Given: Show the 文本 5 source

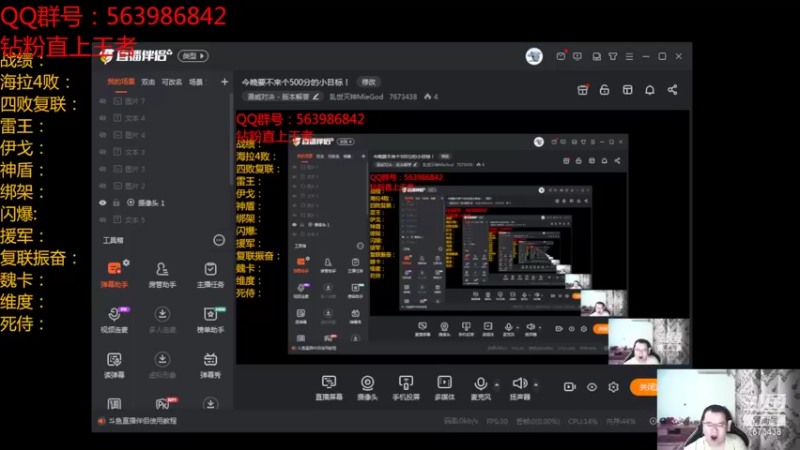Looking at the screenshot, I should point(103,219).
